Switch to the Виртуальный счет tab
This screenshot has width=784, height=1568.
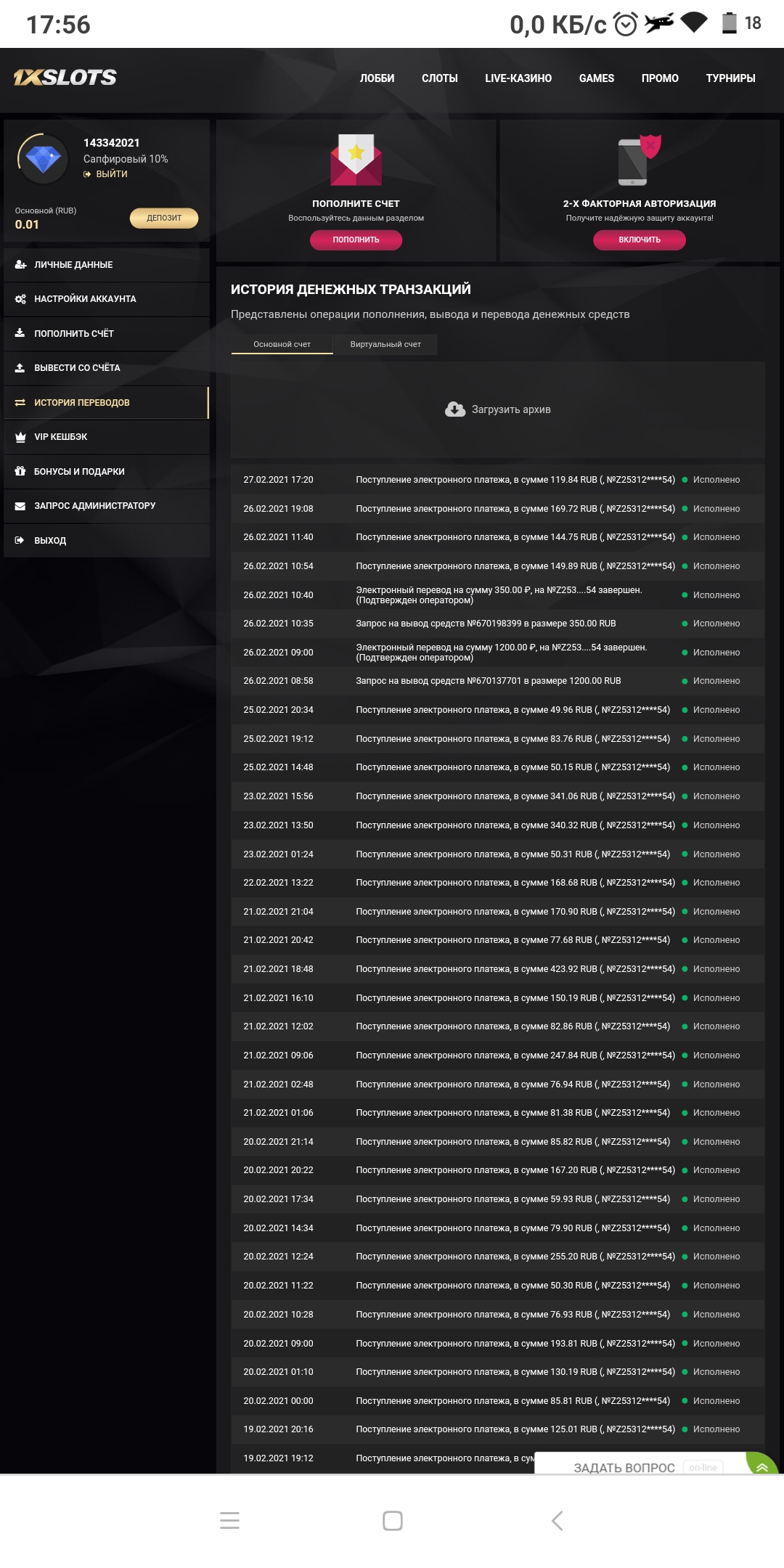pos(385,344)
